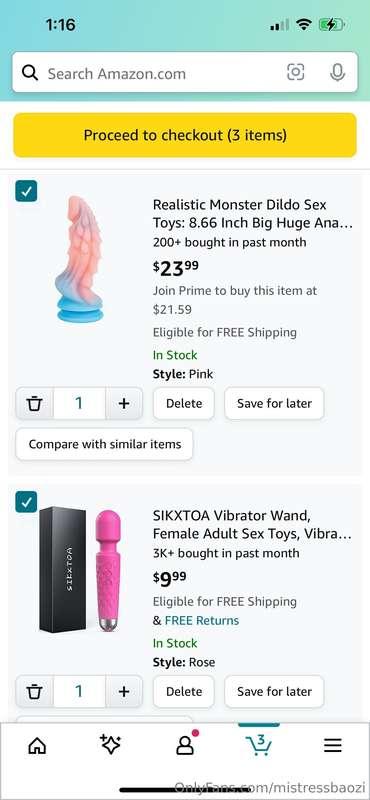Click trash icon for vibrator wand item
The width and height of the screenshot is (370, 800).
[x=34, y=691]
